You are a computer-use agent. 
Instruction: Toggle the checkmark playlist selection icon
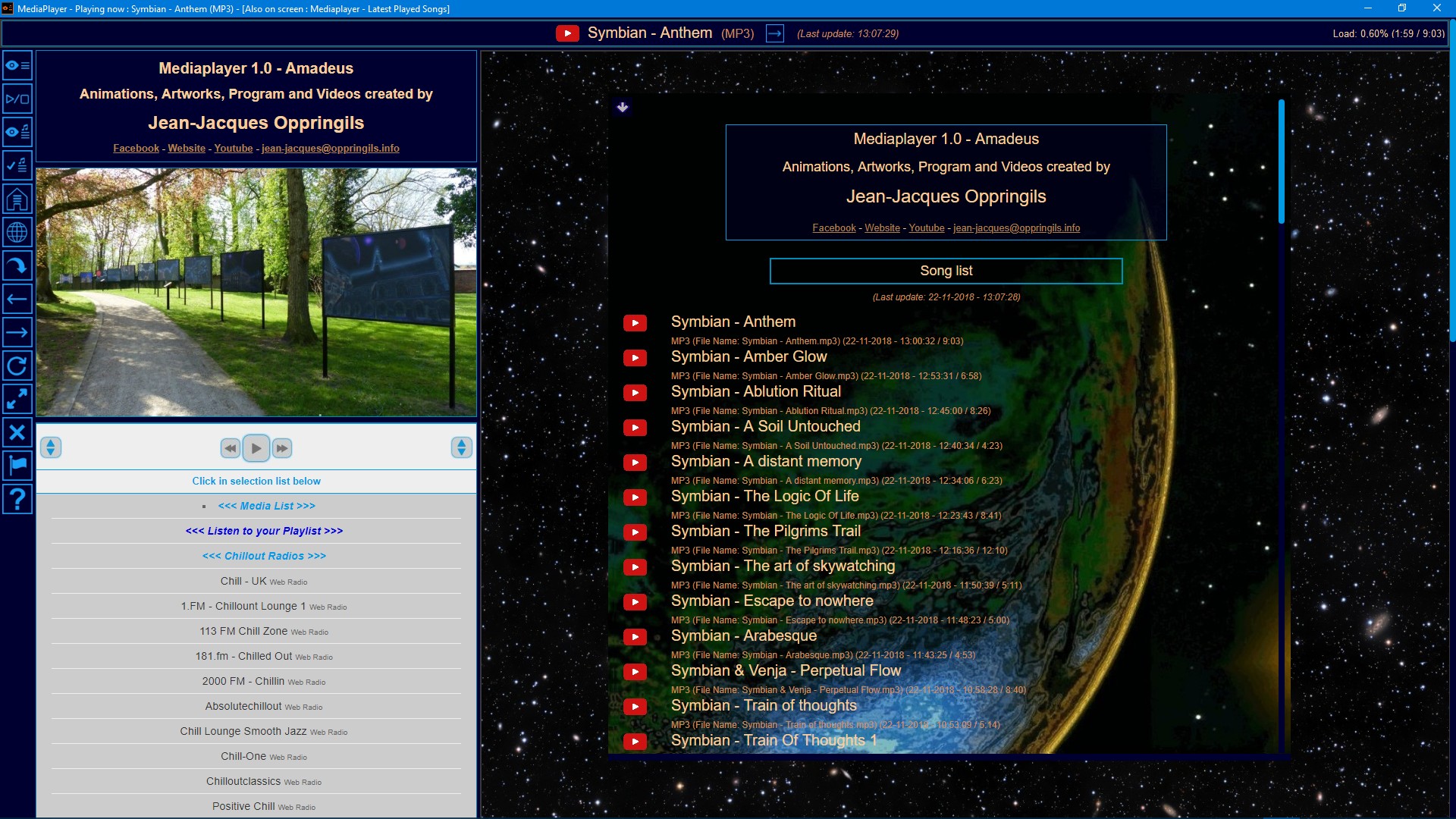pyautogui.click(x=17, y=165)
